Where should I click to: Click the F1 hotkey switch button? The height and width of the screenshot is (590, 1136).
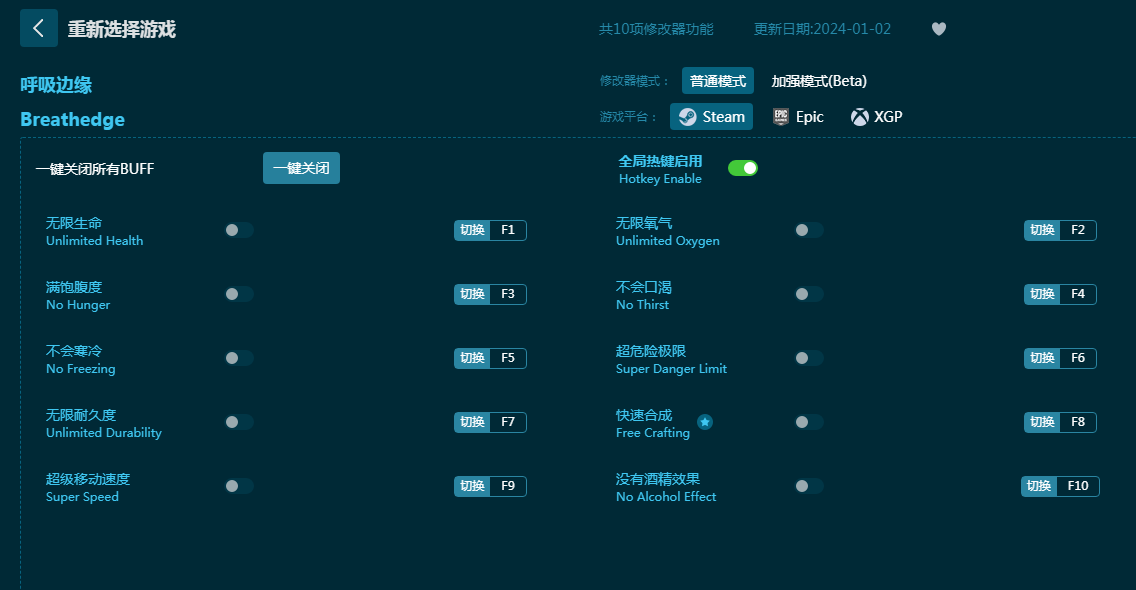(490, 230)
